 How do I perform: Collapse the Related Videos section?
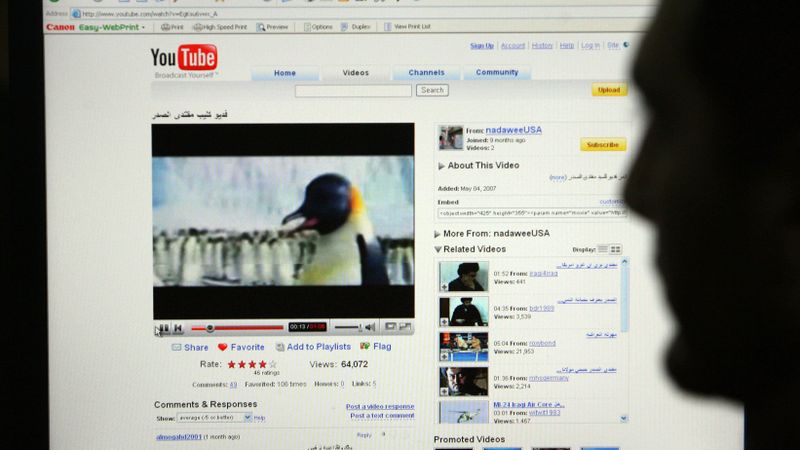[470, 249]
